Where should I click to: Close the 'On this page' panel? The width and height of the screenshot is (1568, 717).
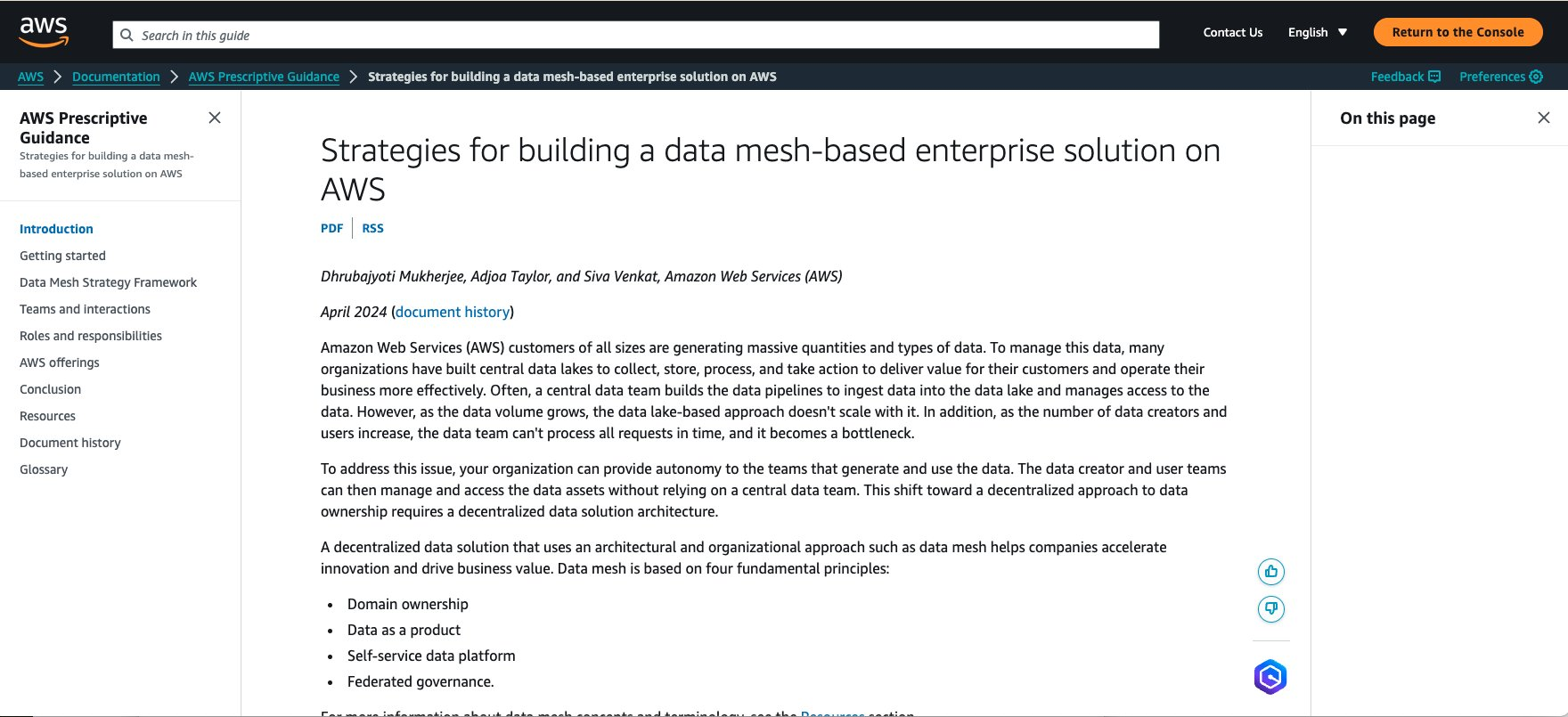1543,117
